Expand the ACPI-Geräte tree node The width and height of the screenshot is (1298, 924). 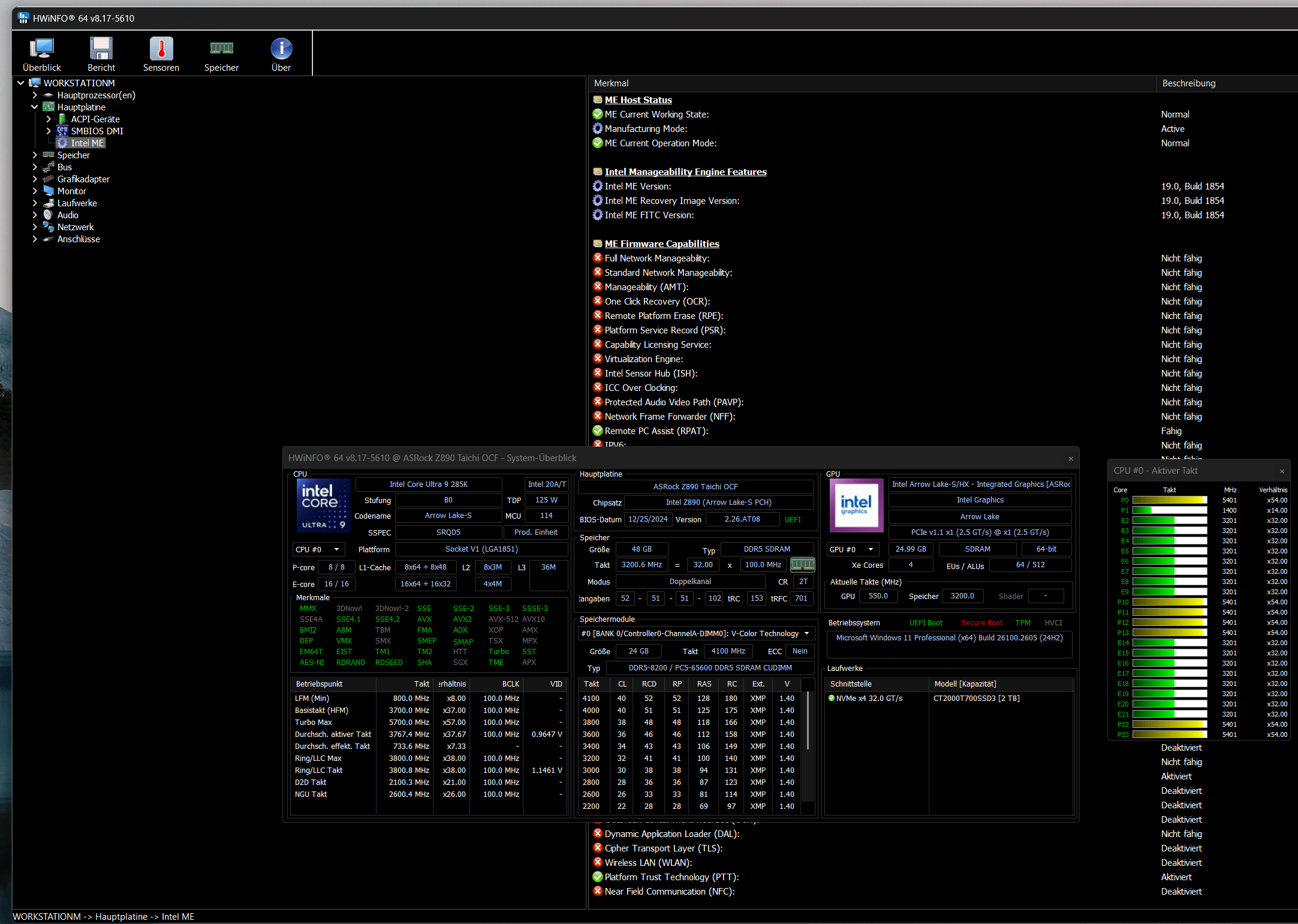(x=49, y=119)
